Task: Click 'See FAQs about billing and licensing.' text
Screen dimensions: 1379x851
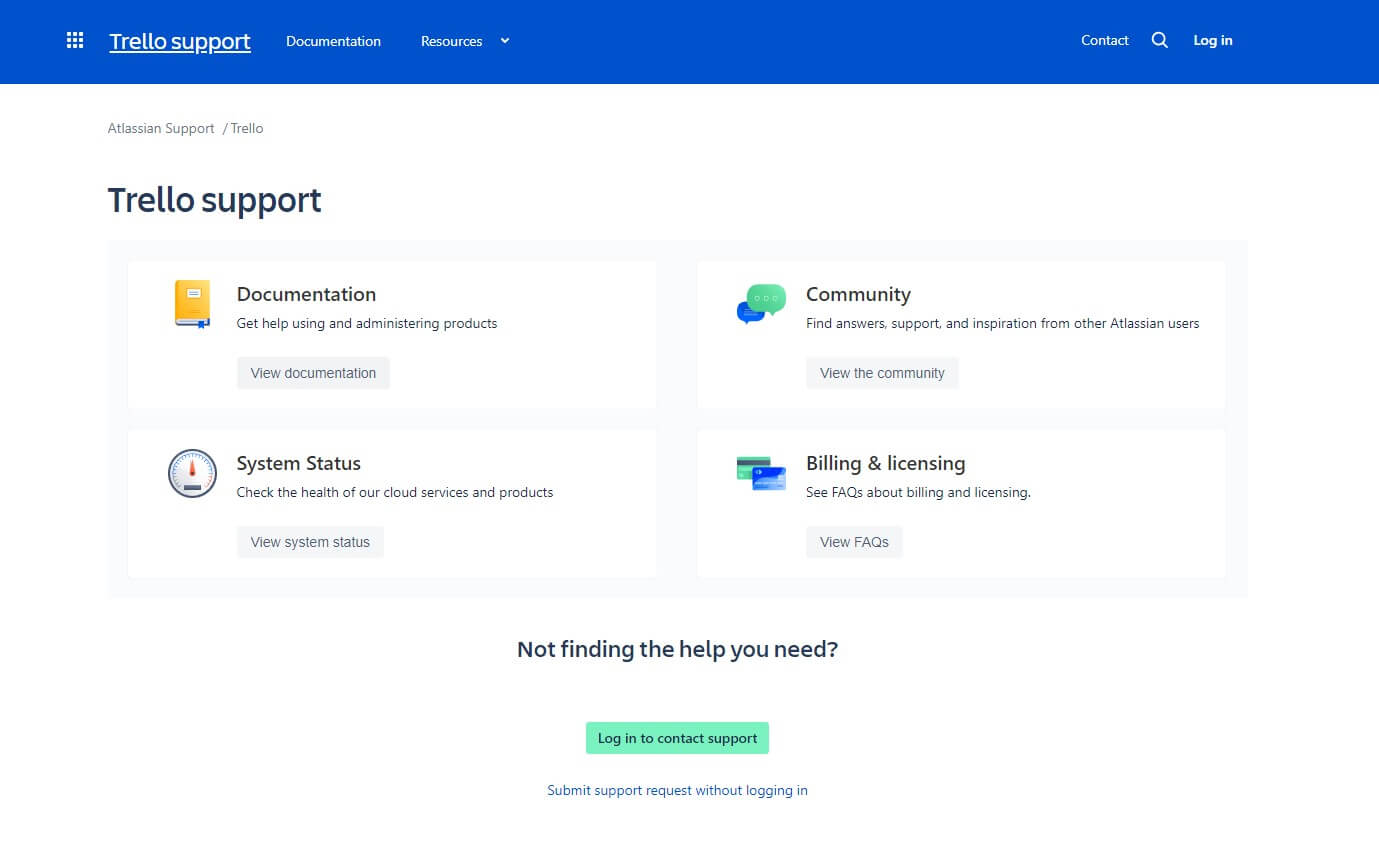Action: click(918, 492)
